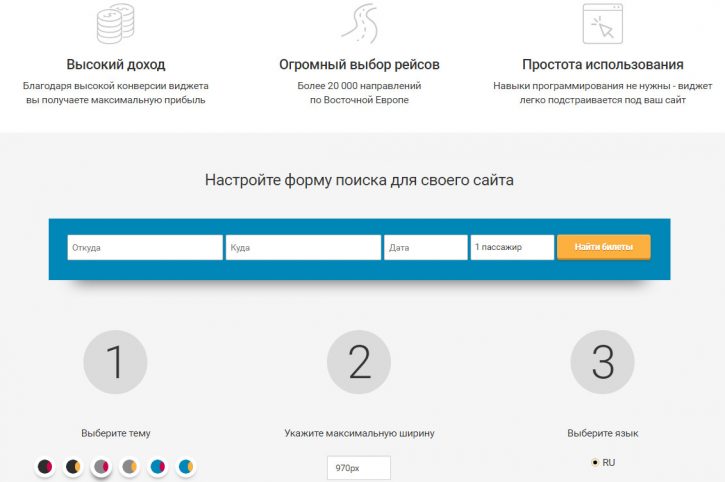Viewport: 725px width, 482px height.
Task: Select the blue and orange theme swatch
Action: click(x=186, y=466)
